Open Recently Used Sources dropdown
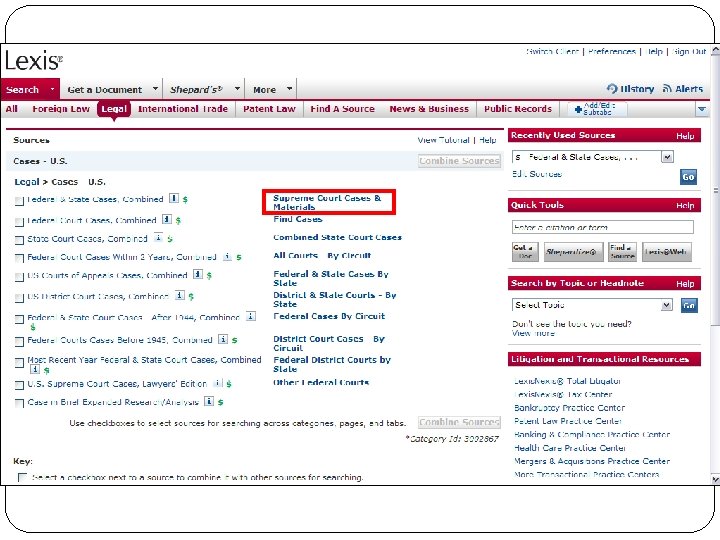 tap(667, 157)
